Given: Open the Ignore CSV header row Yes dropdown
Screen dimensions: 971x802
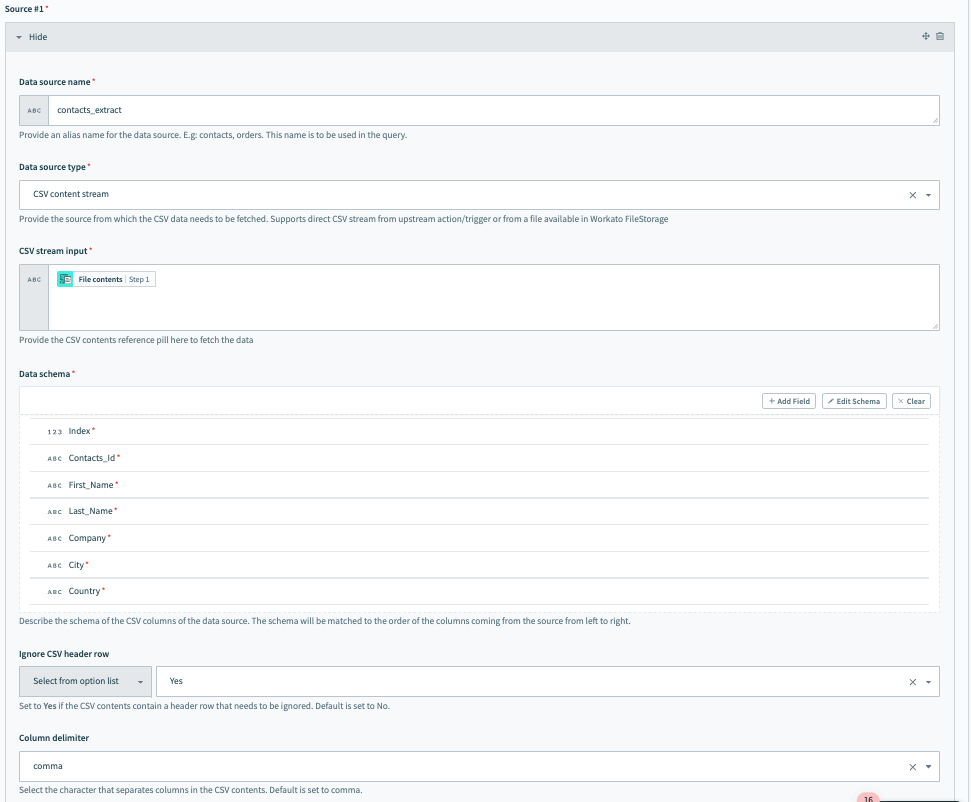Looking at the screenshot, I should coord(929,682).
